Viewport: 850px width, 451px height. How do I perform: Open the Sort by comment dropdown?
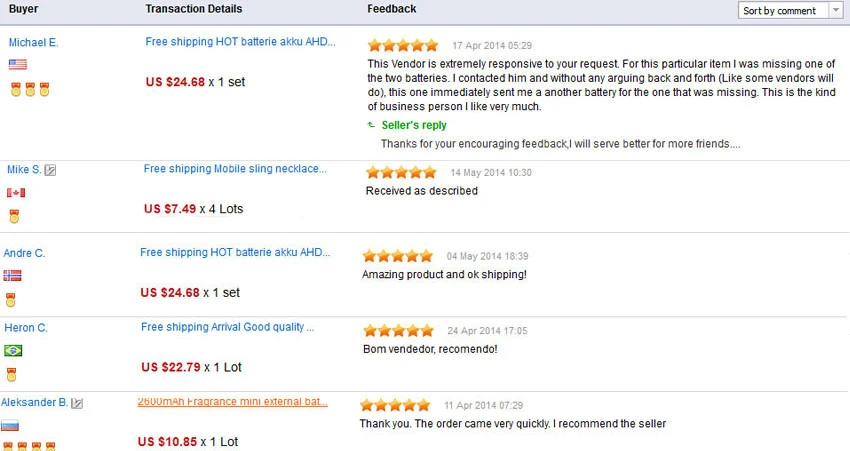[x=783, y=11]
